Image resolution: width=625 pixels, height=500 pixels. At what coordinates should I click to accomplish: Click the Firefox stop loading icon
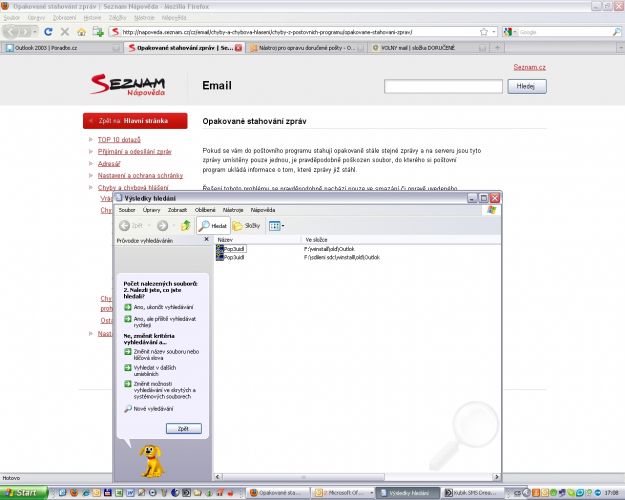coord(65,31)
